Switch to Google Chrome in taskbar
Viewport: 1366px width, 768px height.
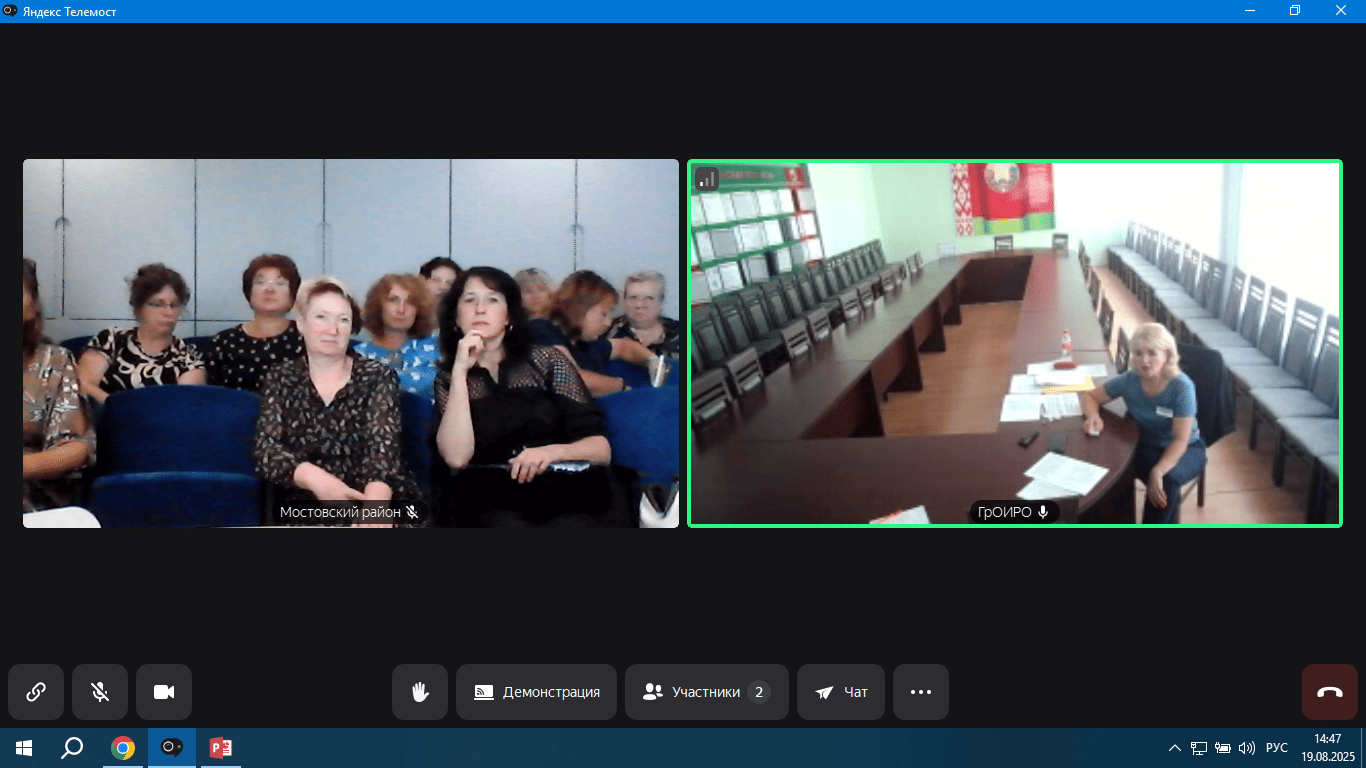(x=123, y=748)
